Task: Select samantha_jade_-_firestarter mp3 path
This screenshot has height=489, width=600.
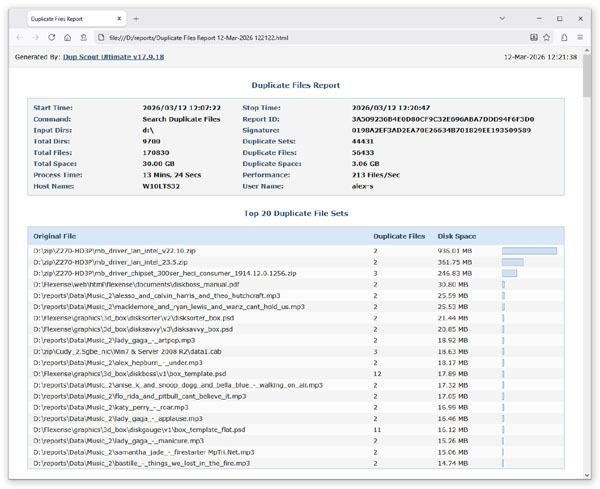Action: (144, 452)
